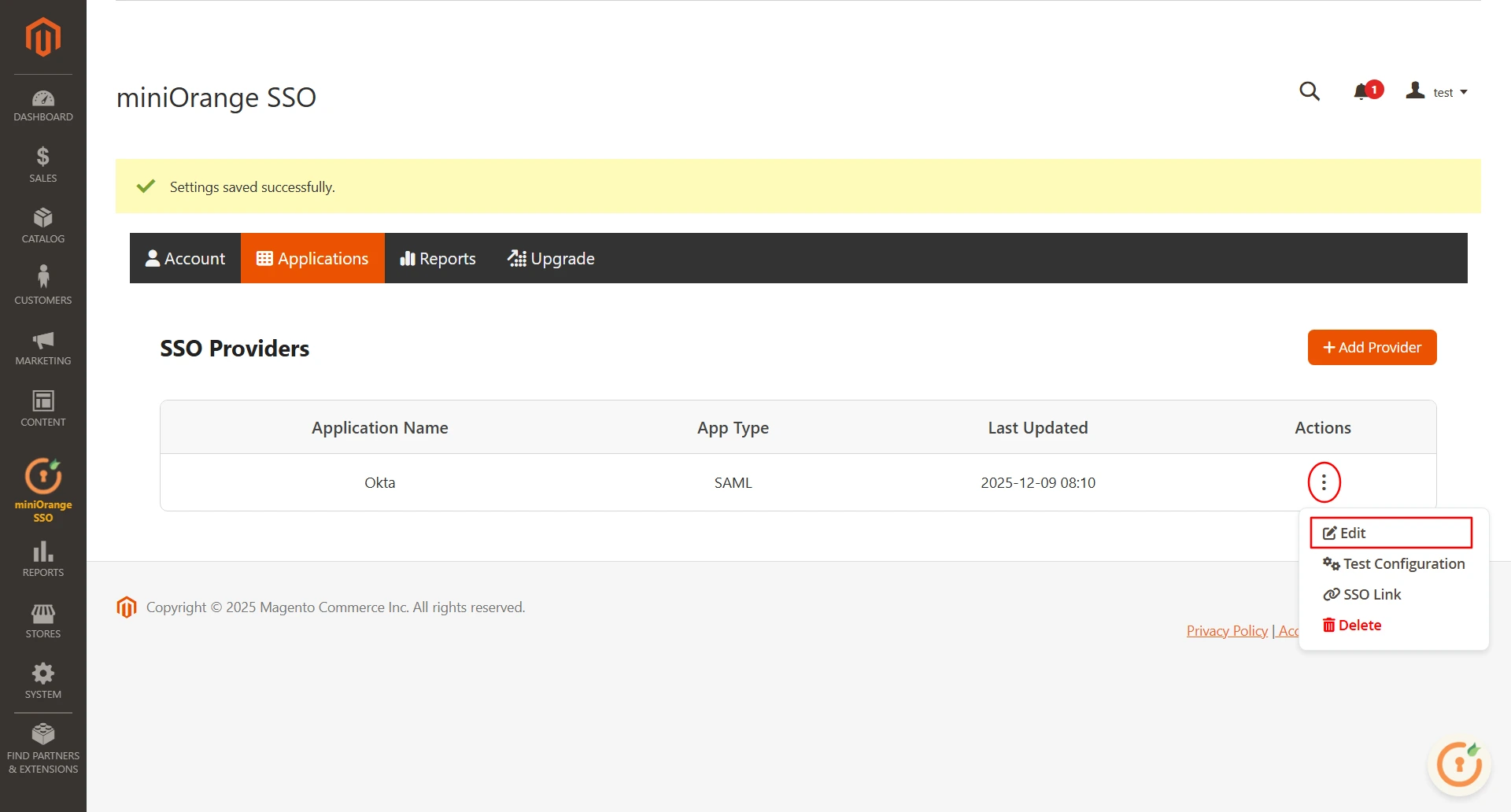Image resolution: width=1511 pixels, height=812 pixels.
Task: Select the Sales sidebar icon
Action: 42,164
